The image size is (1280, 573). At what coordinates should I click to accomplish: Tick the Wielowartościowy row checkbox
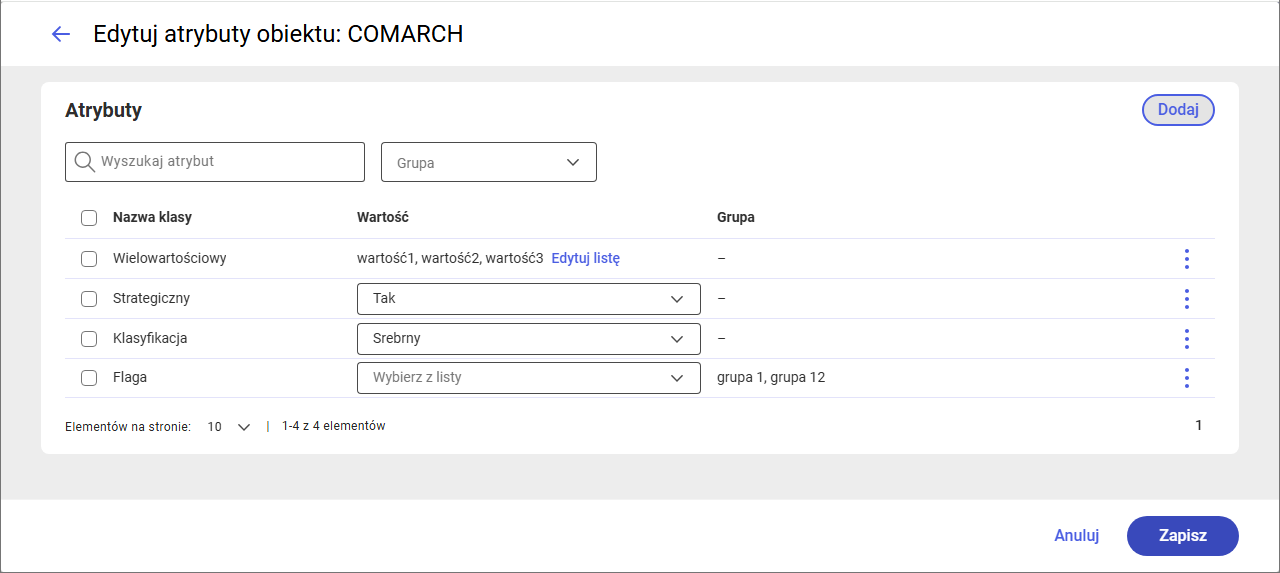pyautogui.click(x=89, y=259)
